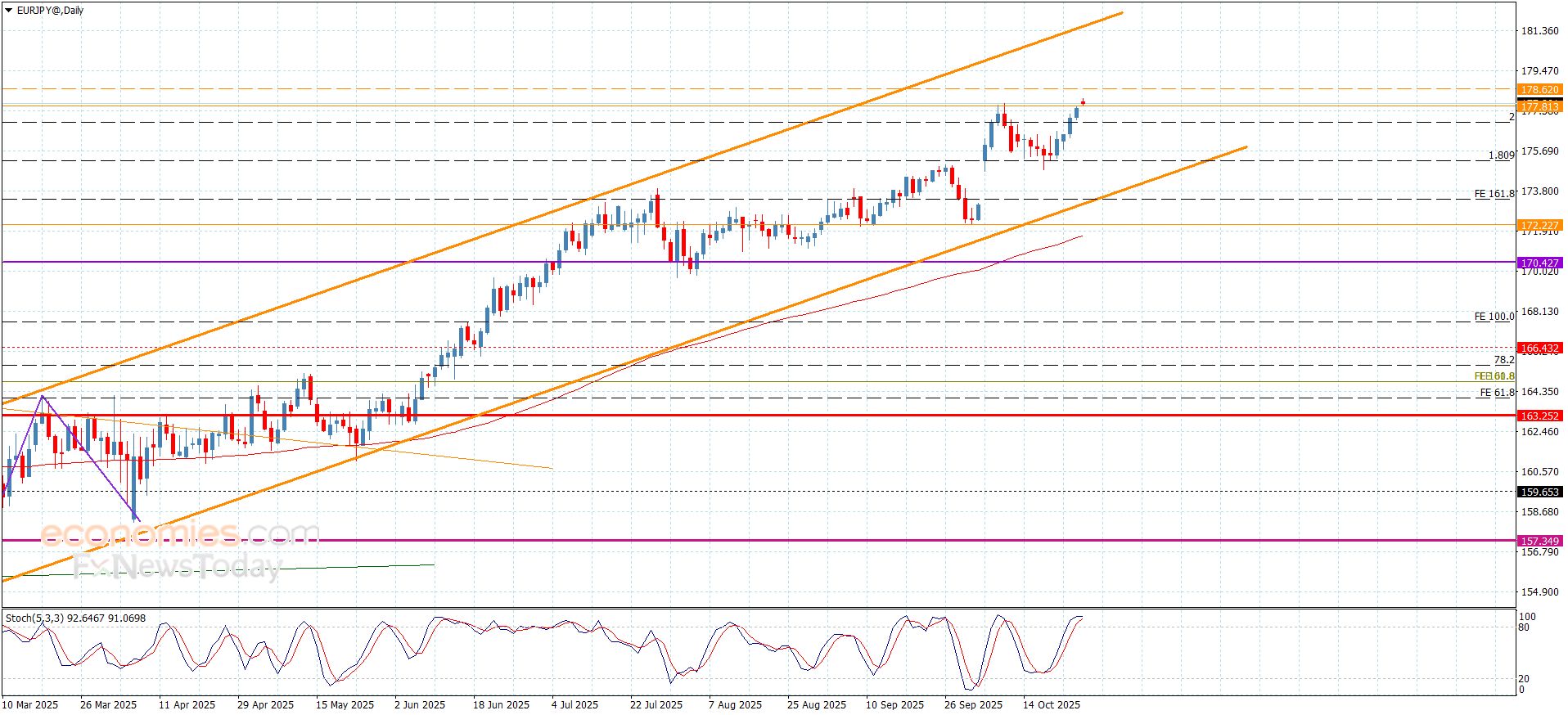Click the FE 161.8 Fibonacci label

click(1494, 194)
